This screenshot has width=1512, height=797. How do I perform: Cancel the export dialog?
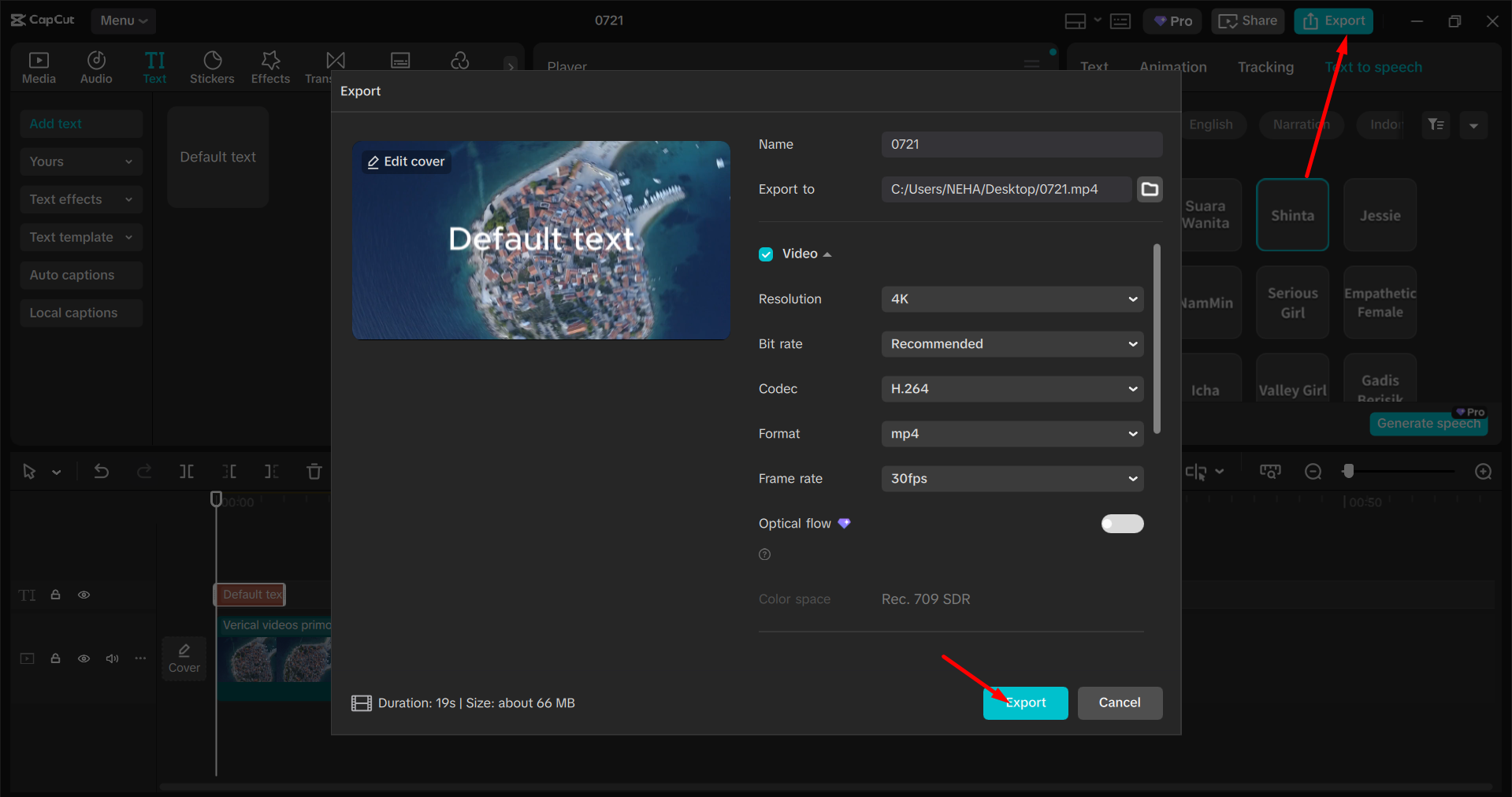1120,702
